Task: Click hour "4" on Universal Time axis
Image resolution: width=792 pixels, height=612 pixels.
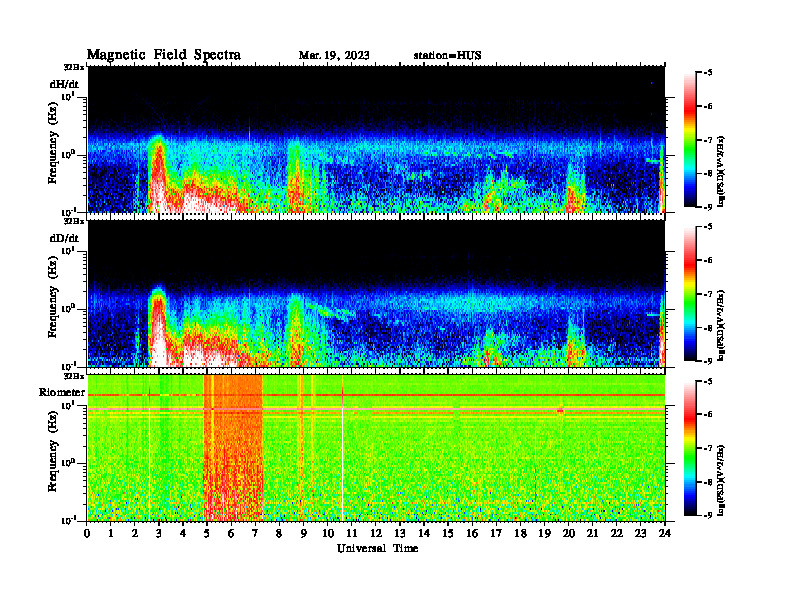Action: pos(183,534)
